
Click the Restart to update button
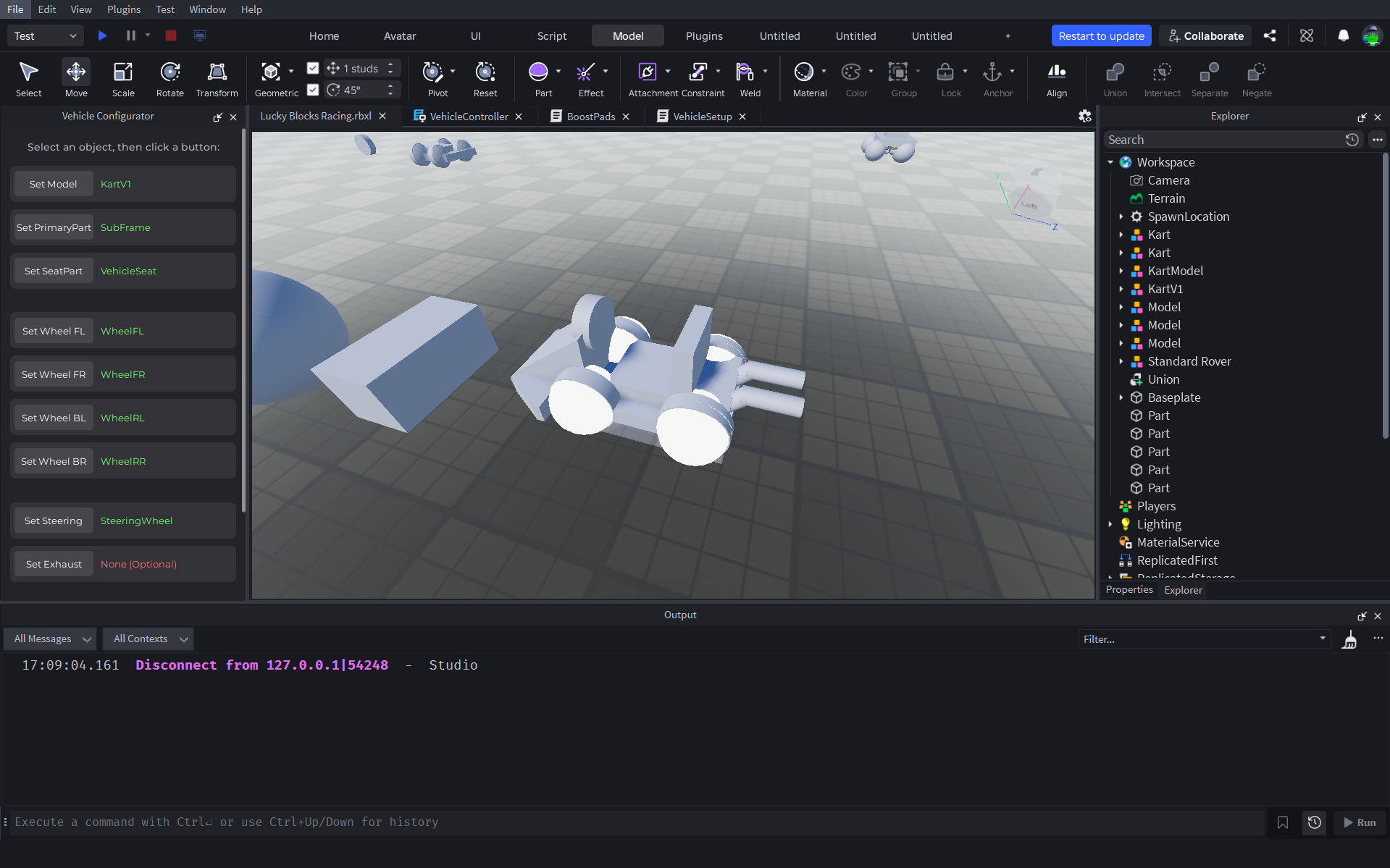click(x=1101, y=35)
